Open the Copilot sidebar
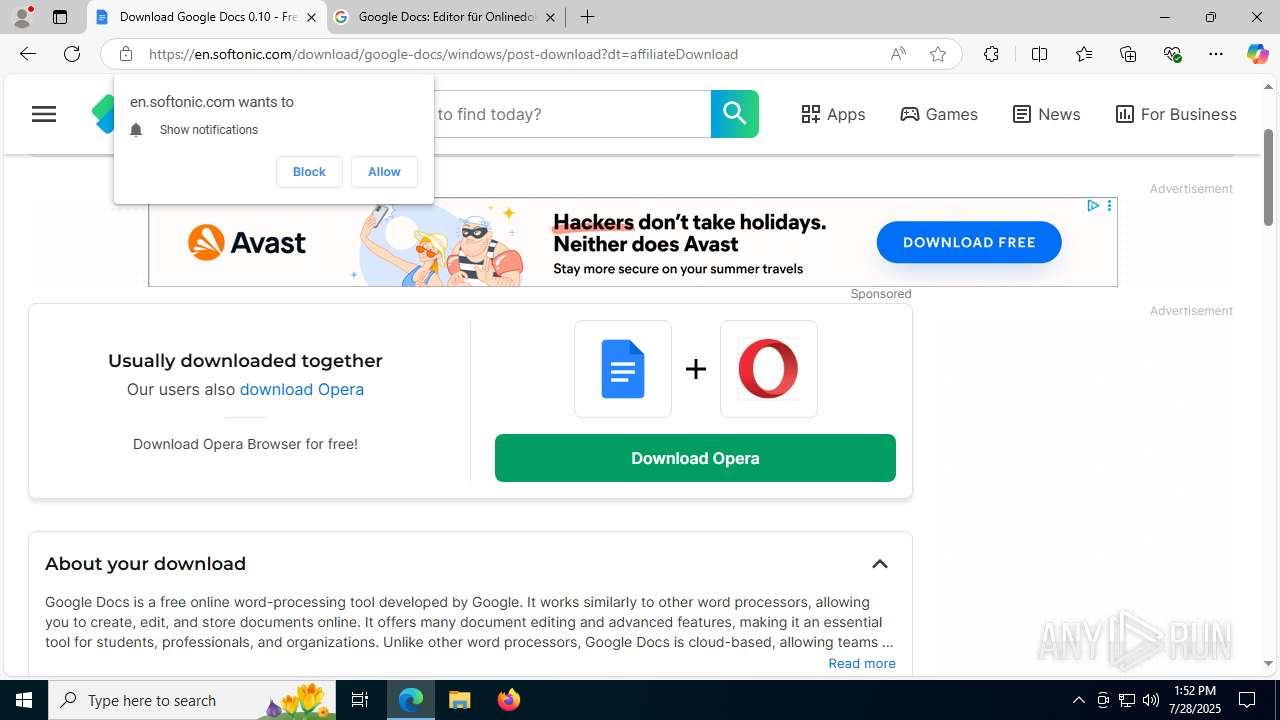 (x=1257, y=54)
